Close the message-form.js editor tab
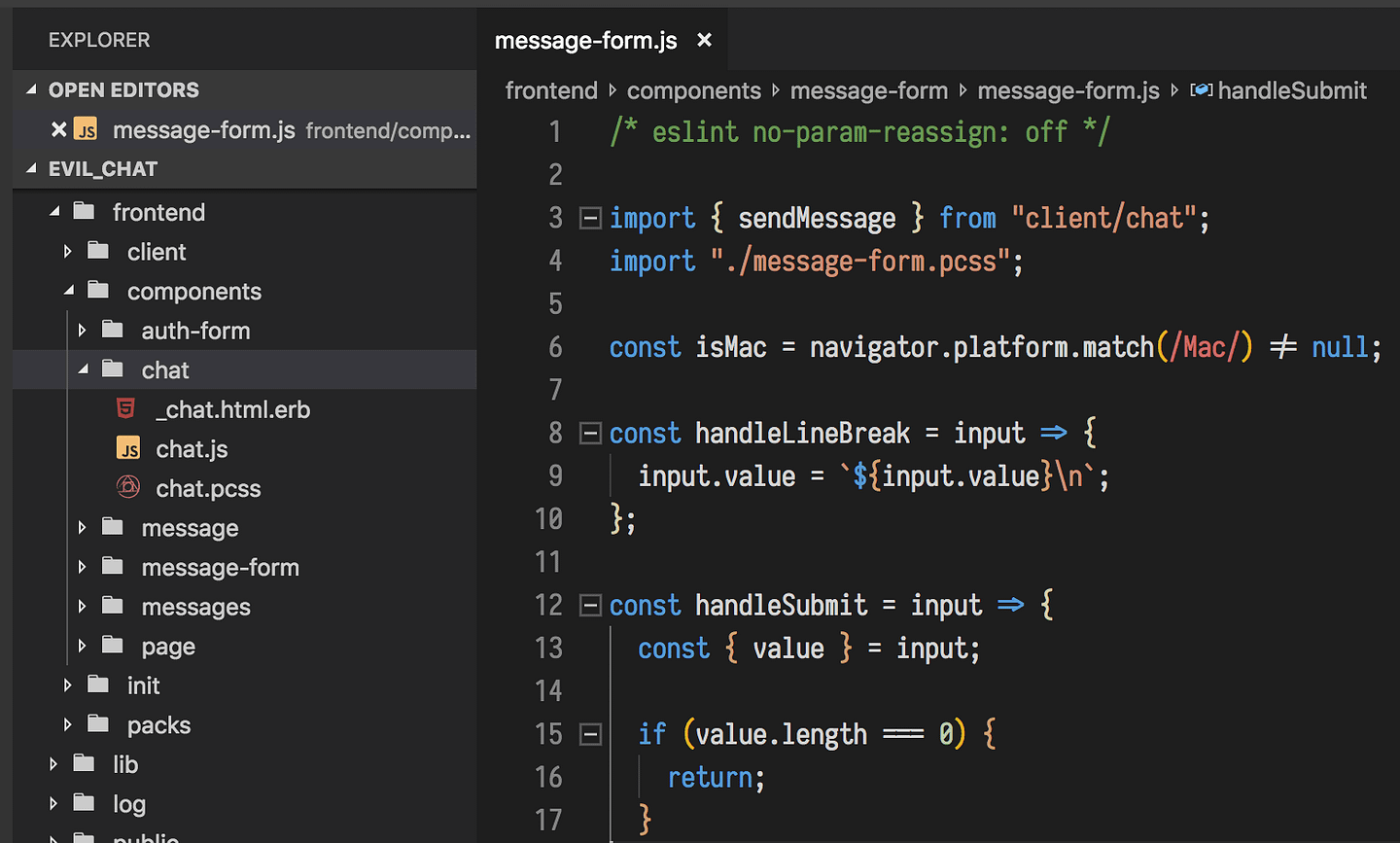 click(705, 40)
